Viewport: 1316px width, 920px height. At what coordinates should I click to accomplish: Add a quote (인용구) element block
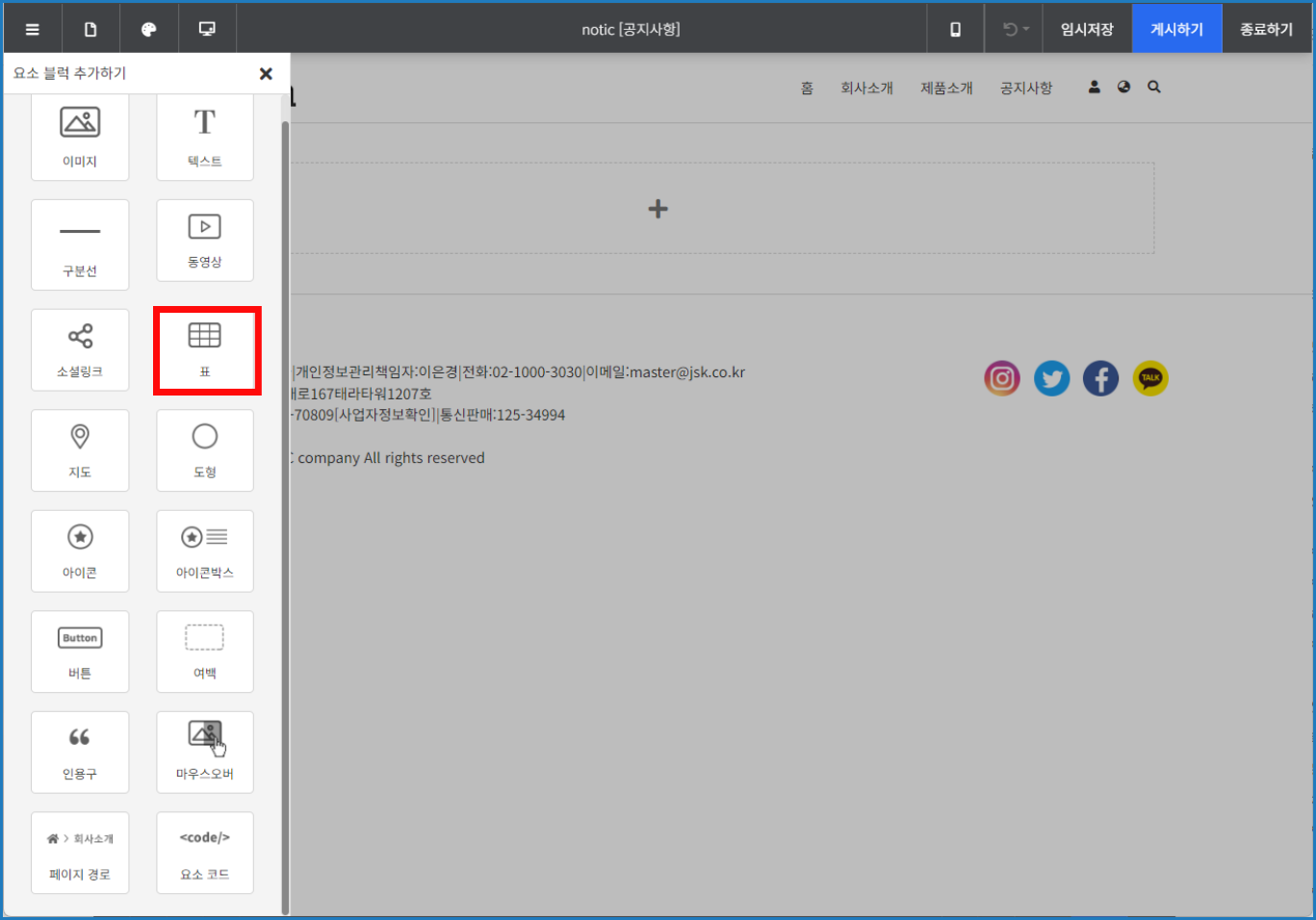[80, 752]
